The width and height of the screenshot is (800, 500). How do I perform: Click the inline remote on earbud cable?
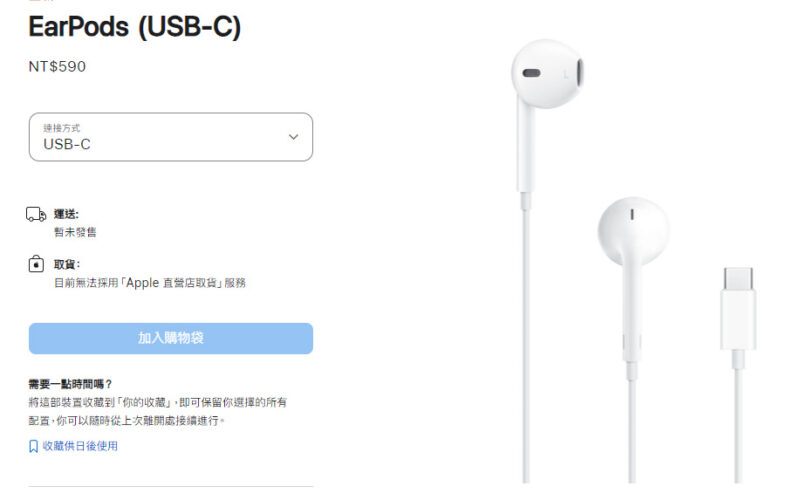pos(632,347)
